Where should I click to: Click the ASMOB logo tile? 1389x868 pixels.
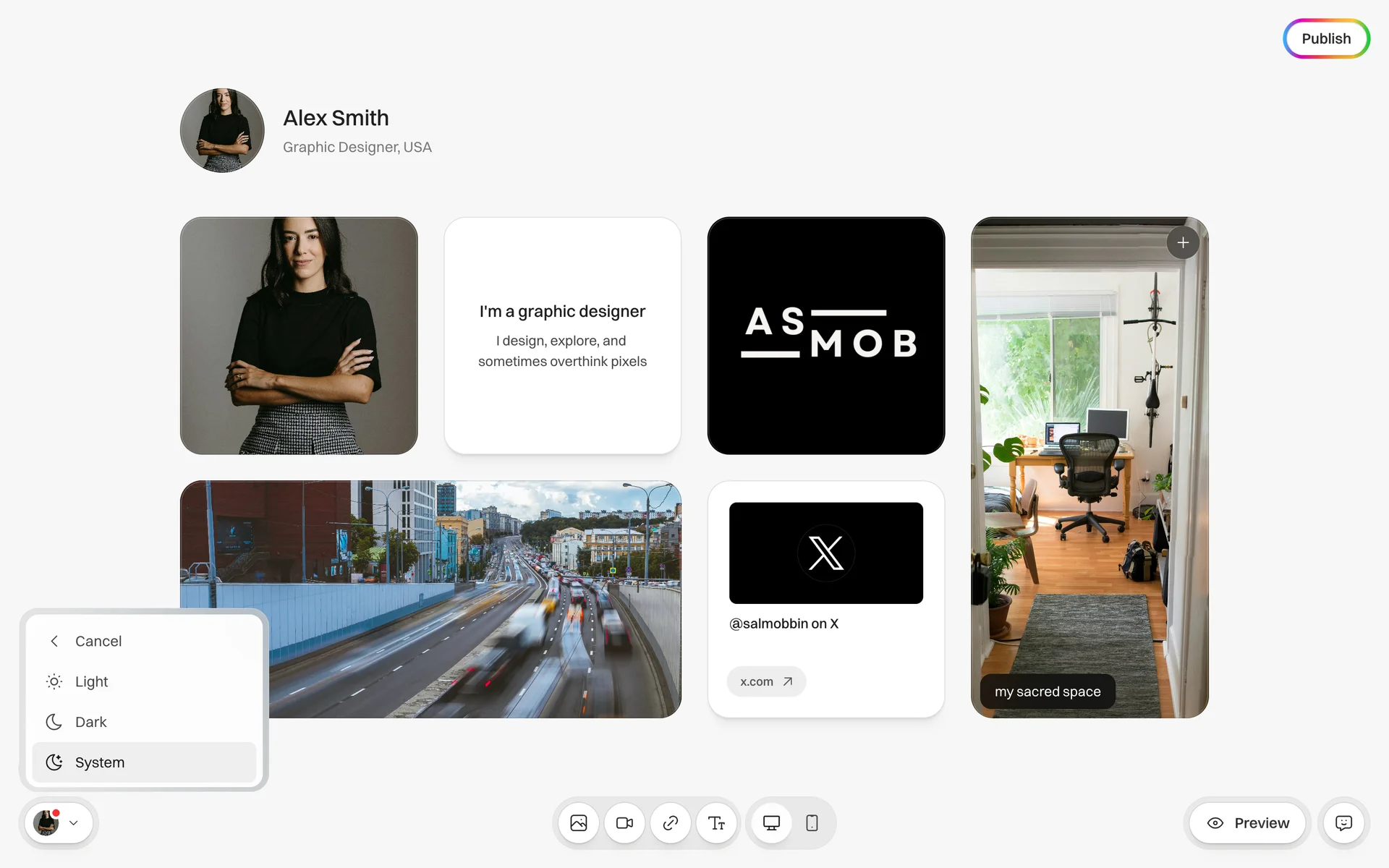825,336
